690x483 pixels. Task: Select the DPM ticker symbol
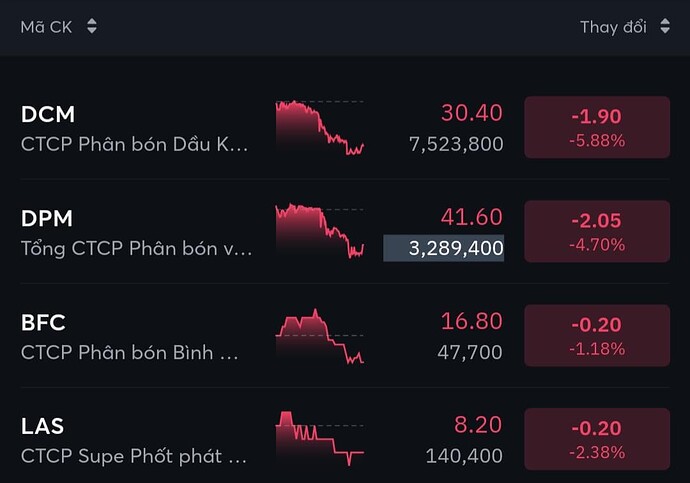click(47, 218)
